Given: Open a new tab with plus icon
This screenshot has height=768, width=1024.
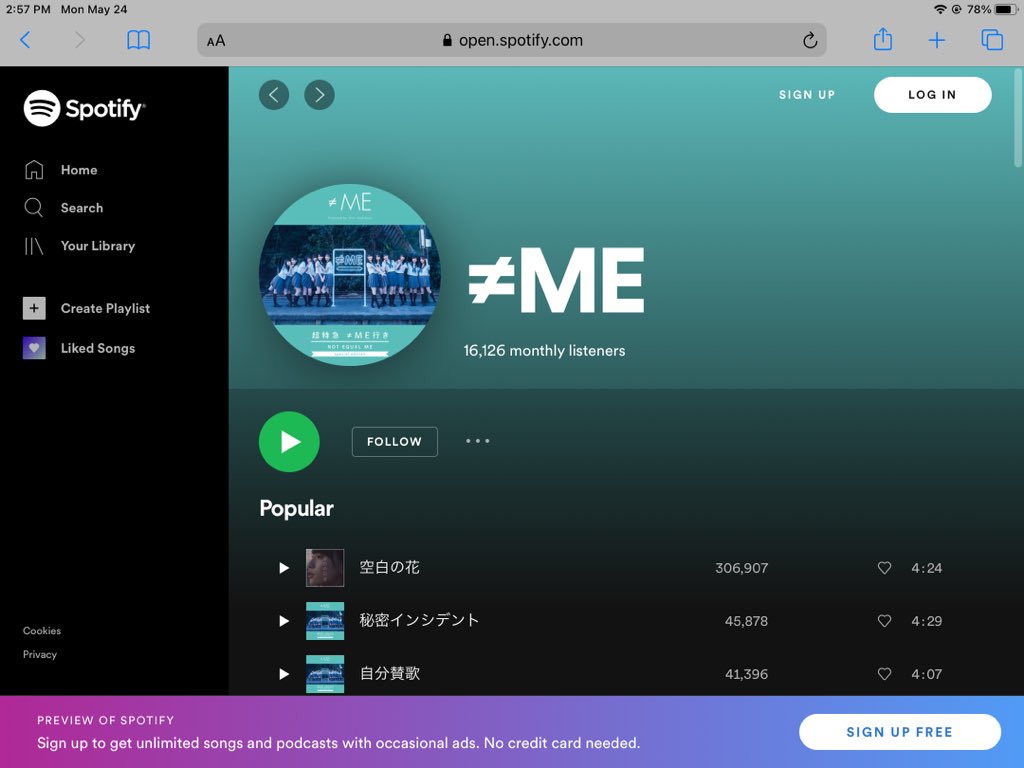Looking at the screenshot, I should coord(936,40).
